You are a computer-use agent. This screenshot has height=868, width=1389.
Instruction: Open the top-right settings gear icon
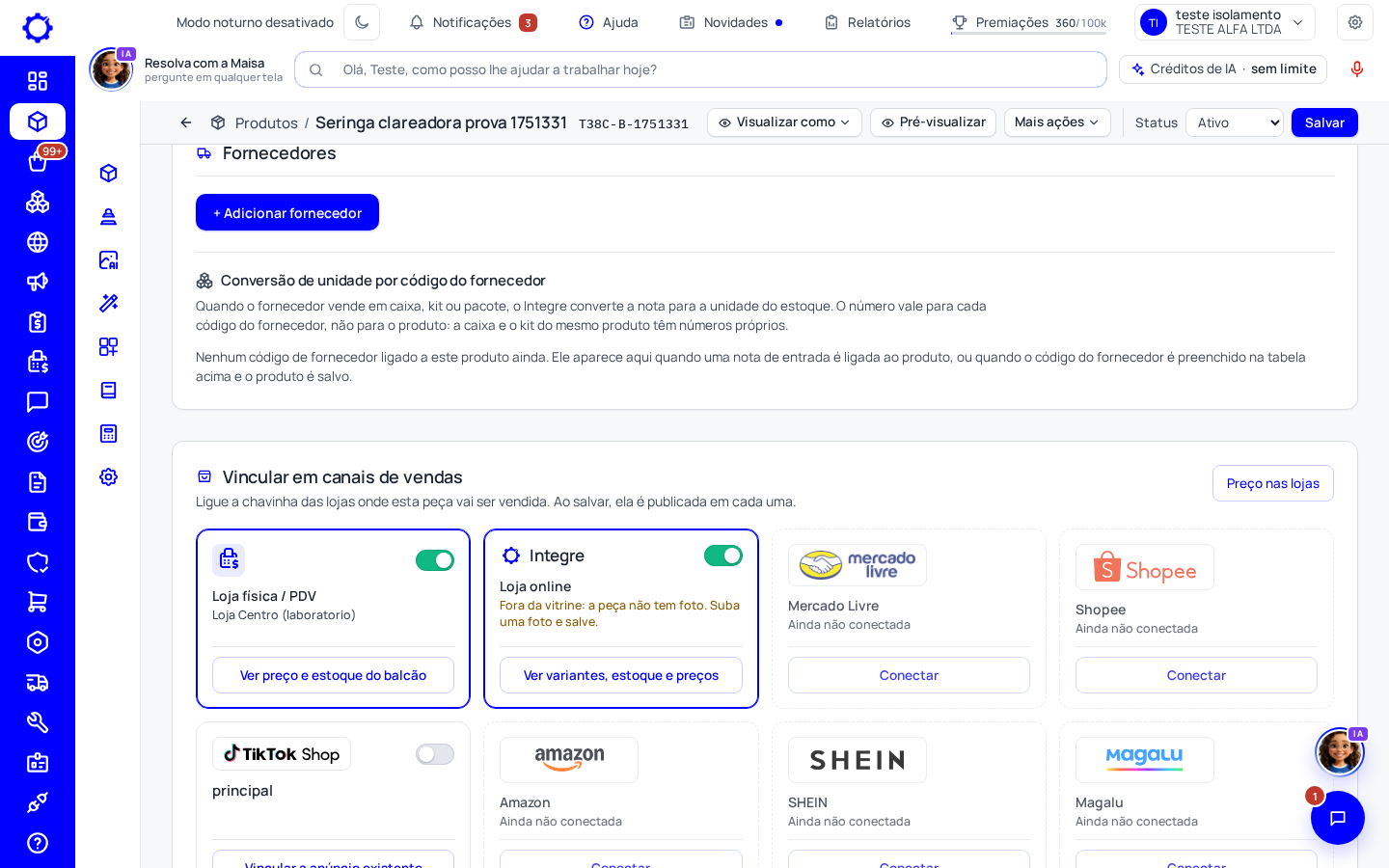coord(1355,22)
